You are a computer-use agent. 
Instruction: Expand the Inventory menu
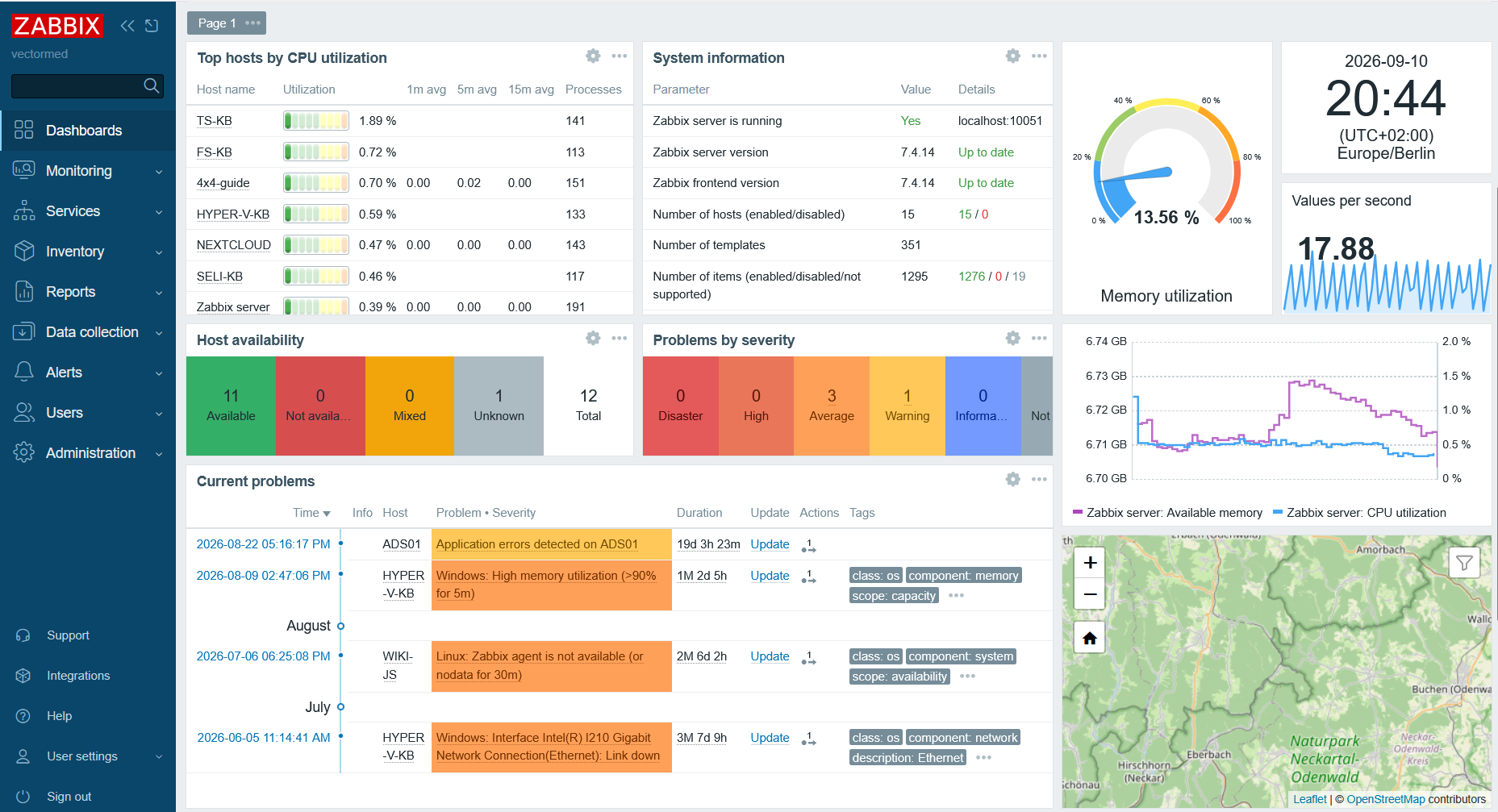point(88,252)
